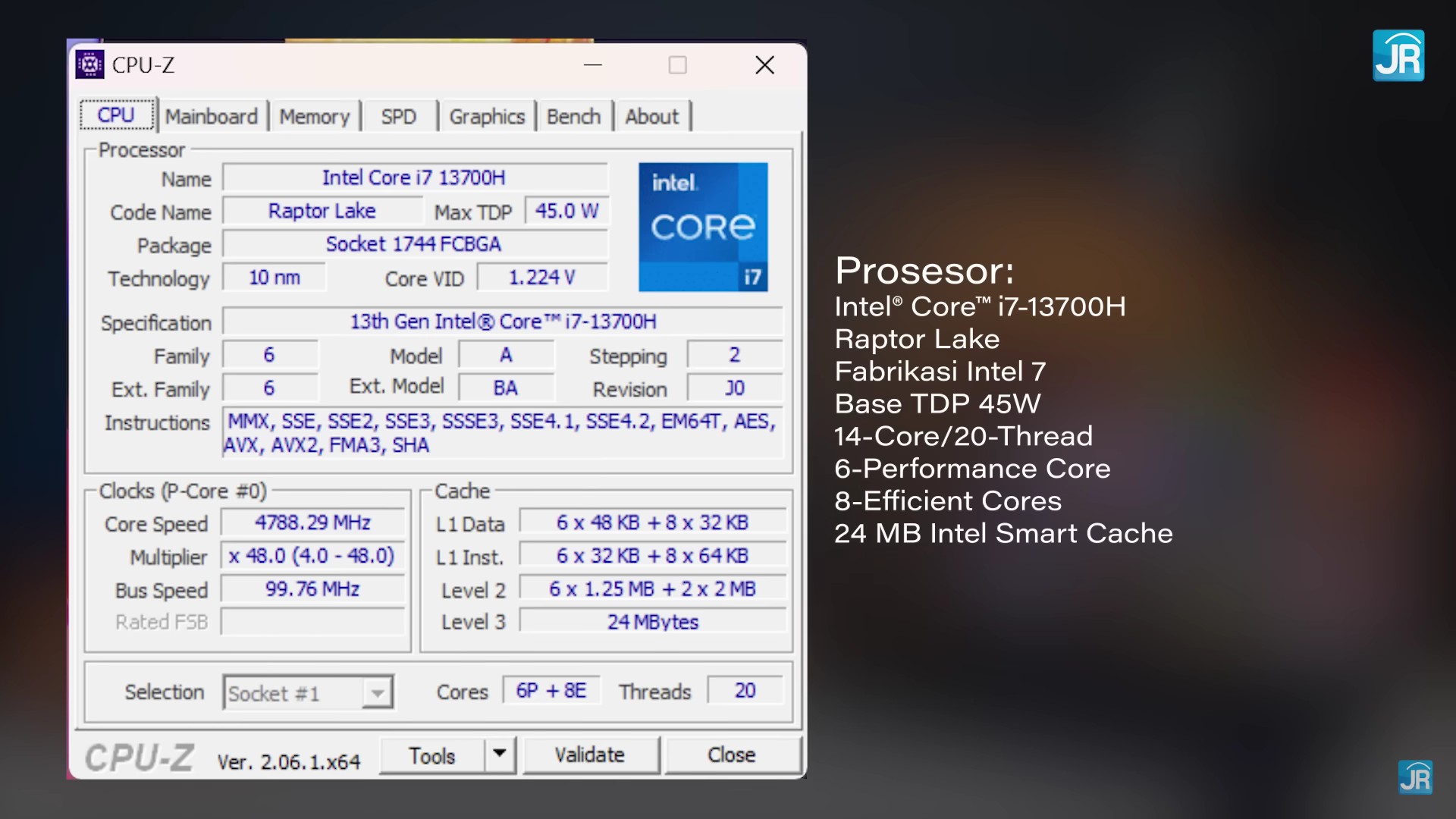Click the small JR watermark at bottom-right
Image resolution: width=1456 pixels, height=819 pixels.
(x=1415, y=777)
